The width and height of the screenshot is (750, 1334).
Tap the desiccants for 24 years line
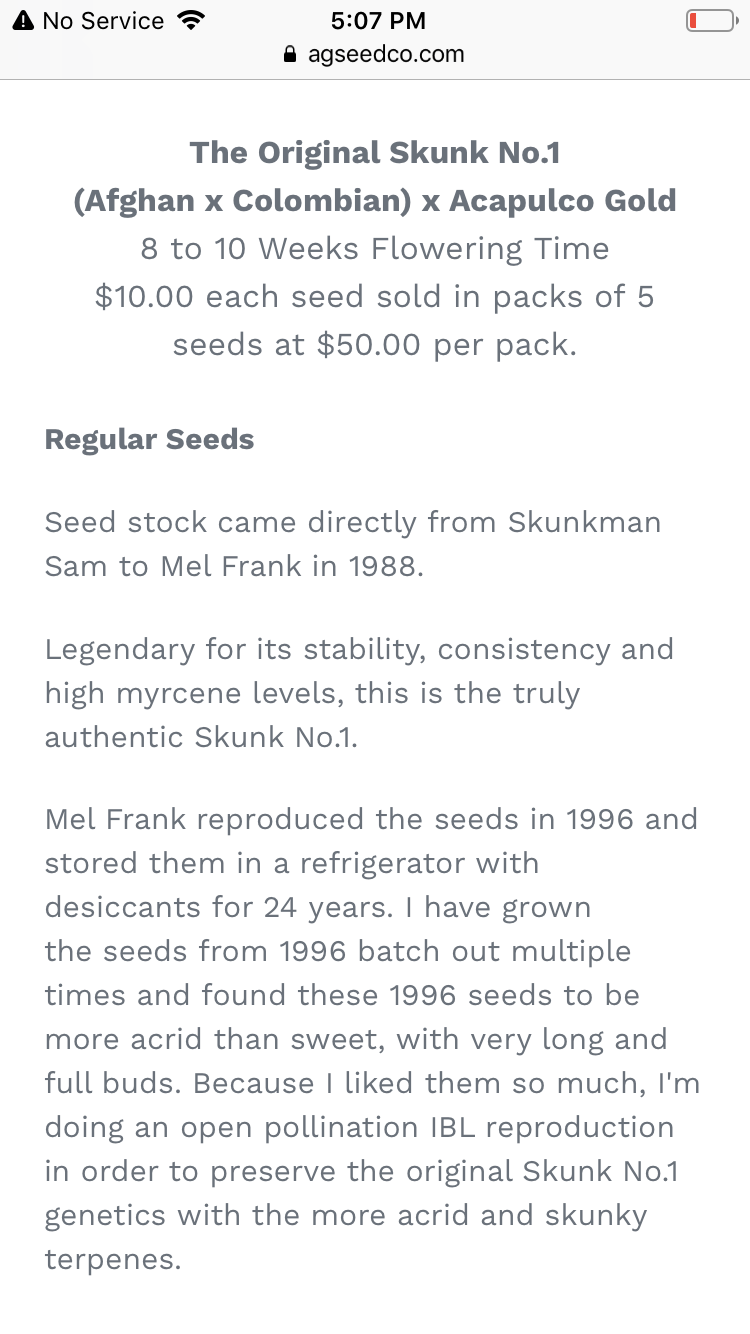(x=318, y=907)
